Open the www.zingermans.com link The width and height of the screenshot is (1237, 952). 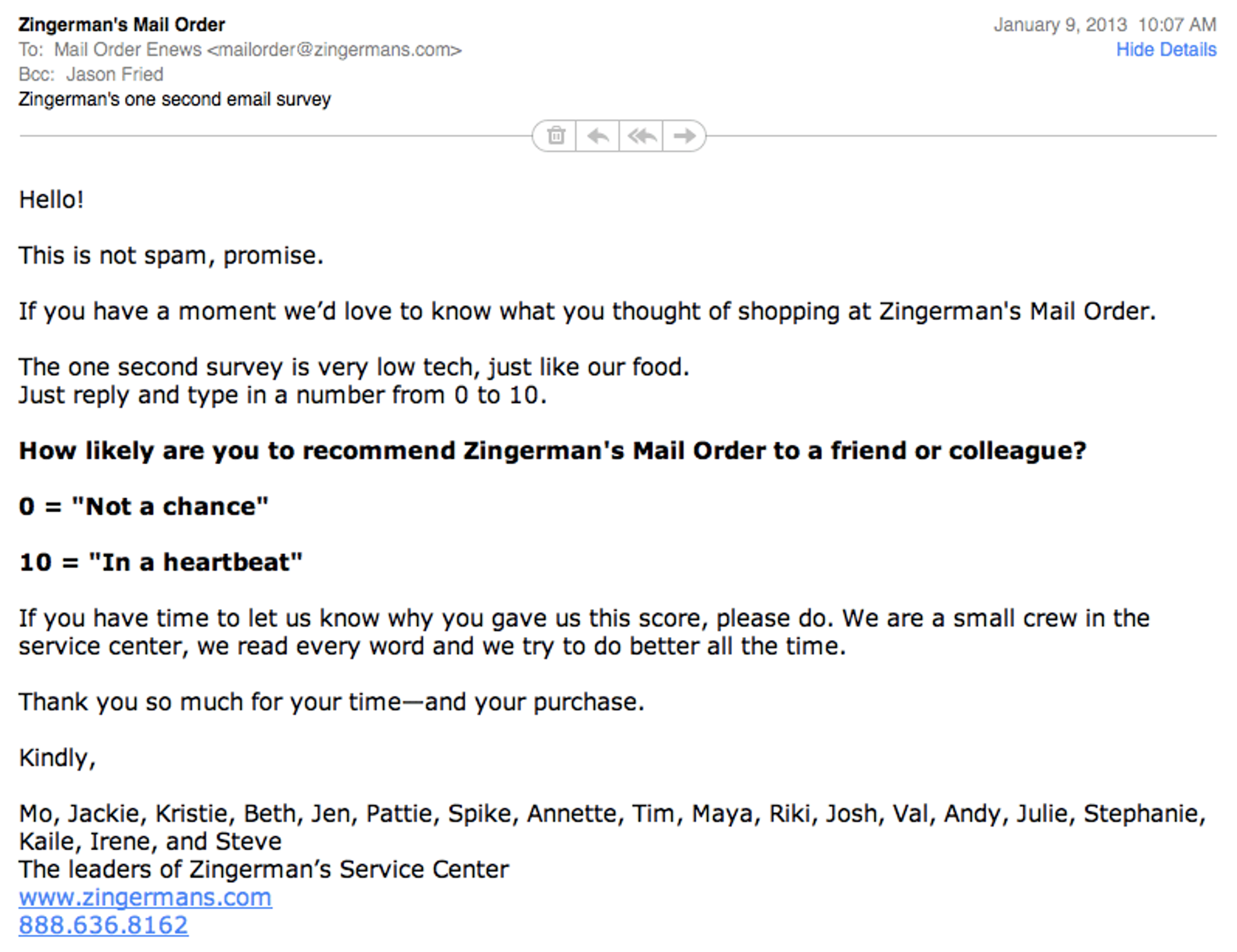click(x=145, y=897)
